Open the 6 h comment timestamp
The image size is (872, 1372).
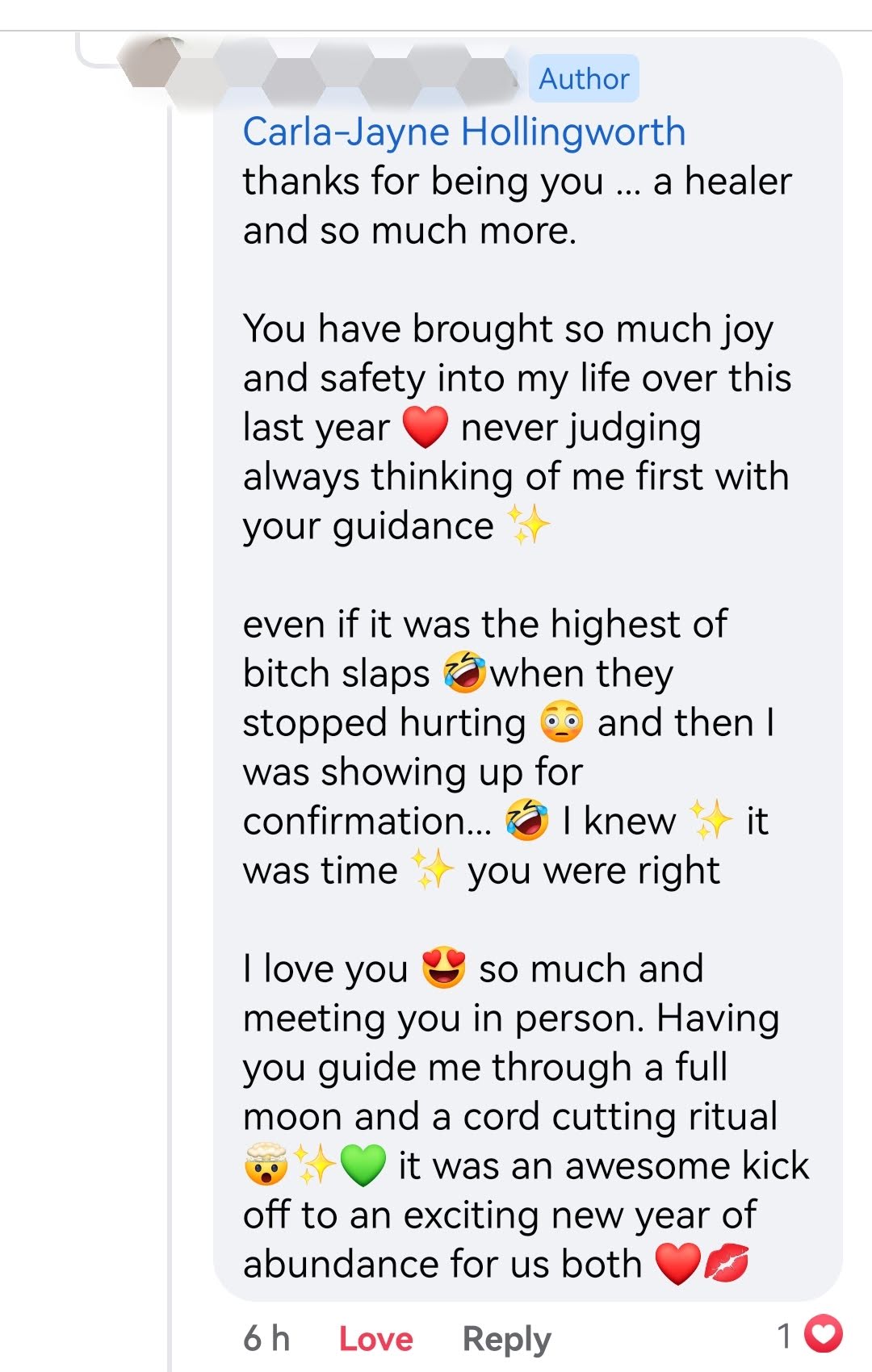266,1339
